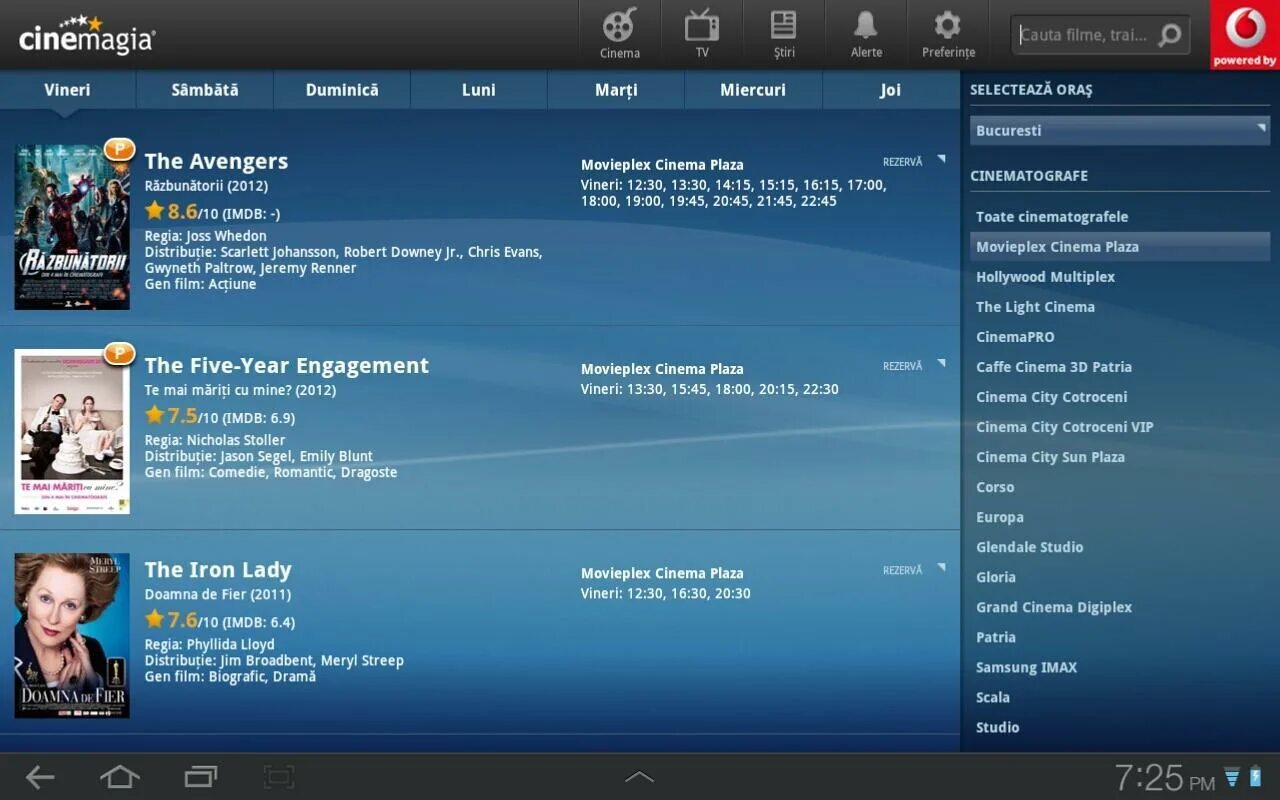Tap the 7:25 PM clock
This screenshot has width=1280, height=800.
point(1164,777)
